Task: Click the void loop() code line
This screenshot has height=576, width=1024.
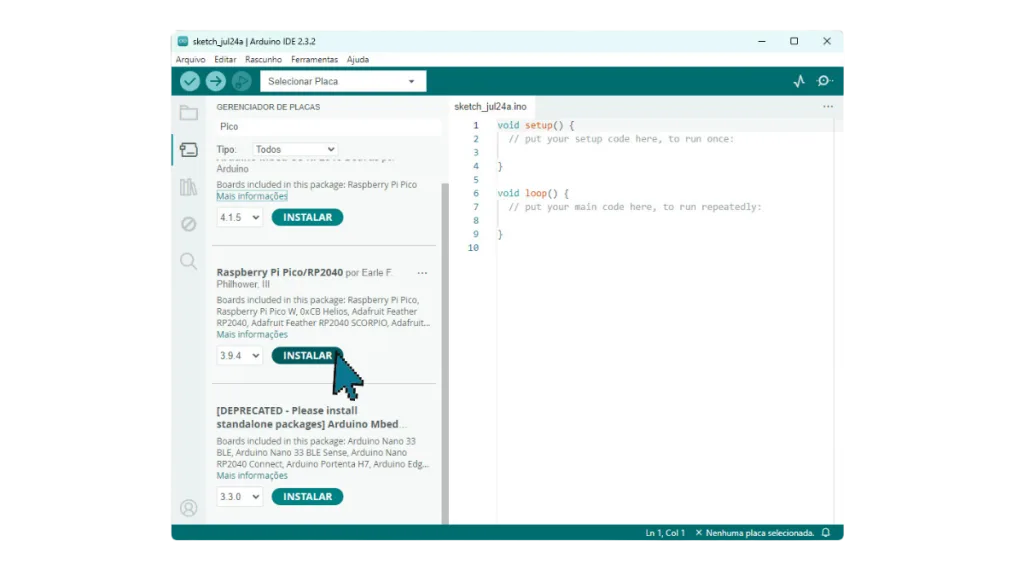Action: click(x=533, y=193)
